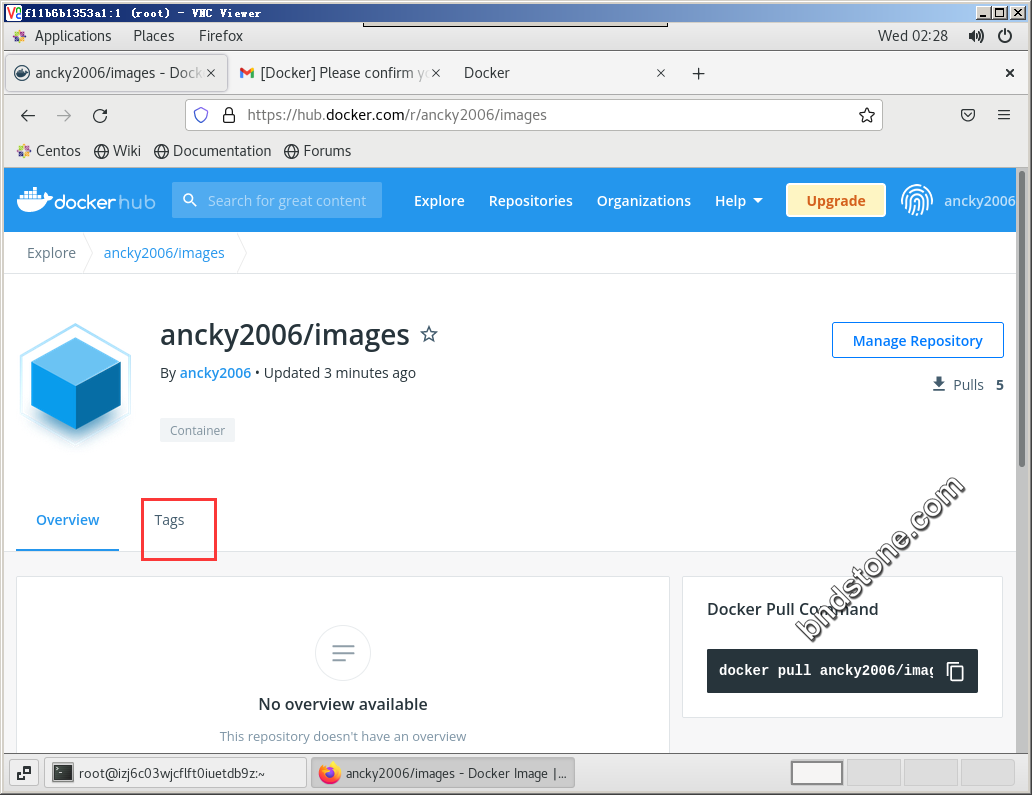Click the search magnifier icon
Image resolution: width=1032 pixels, height=795 pixels.
[190, 200]
